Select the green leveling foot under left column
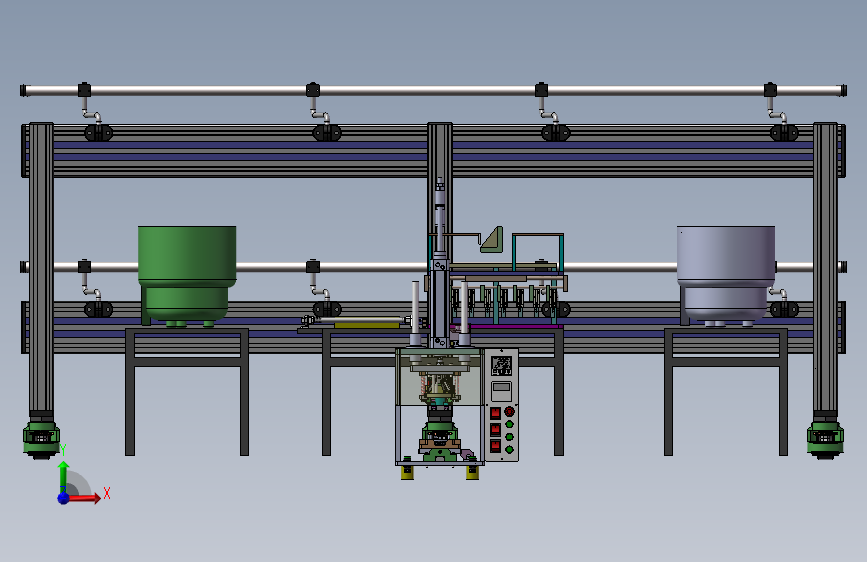867x562 pixels. 41,440
